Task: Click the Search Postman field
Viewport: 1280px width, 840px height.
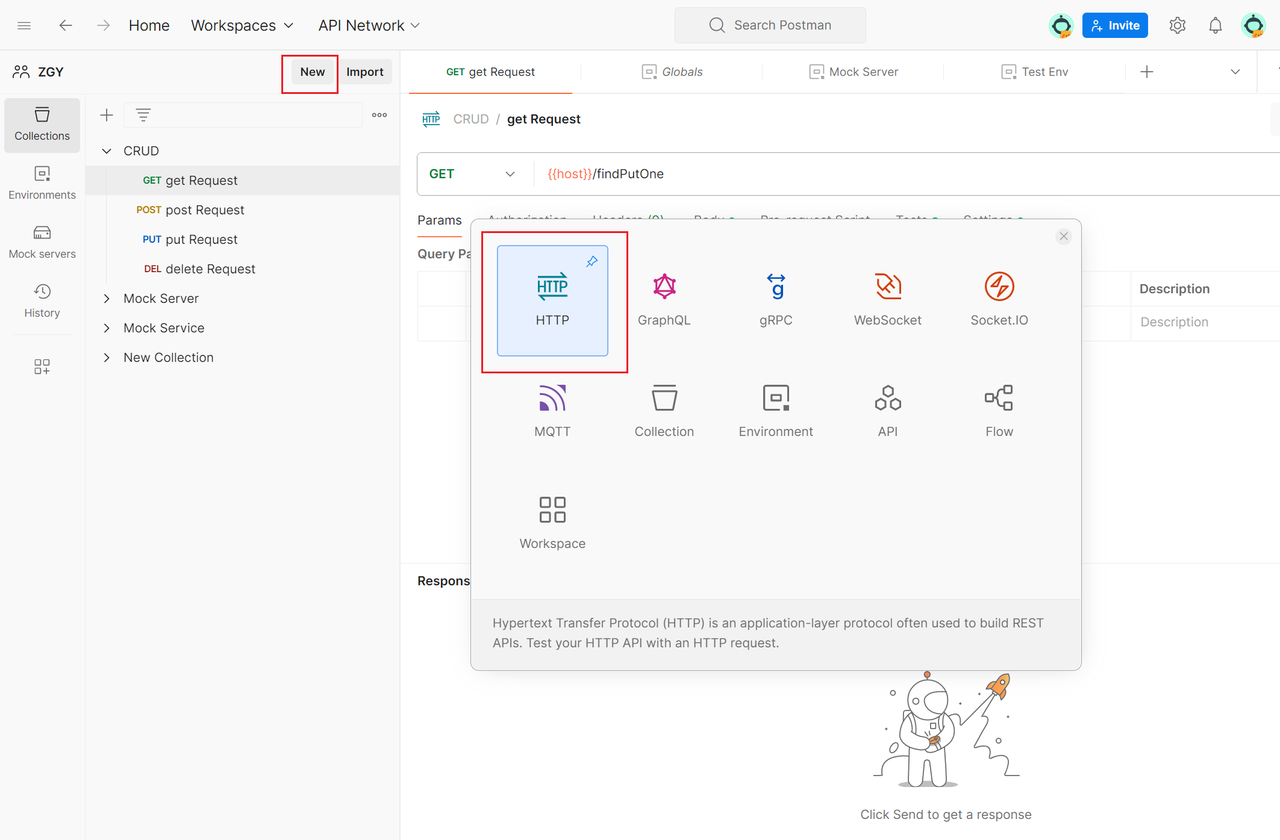Action: coord(770,25)
